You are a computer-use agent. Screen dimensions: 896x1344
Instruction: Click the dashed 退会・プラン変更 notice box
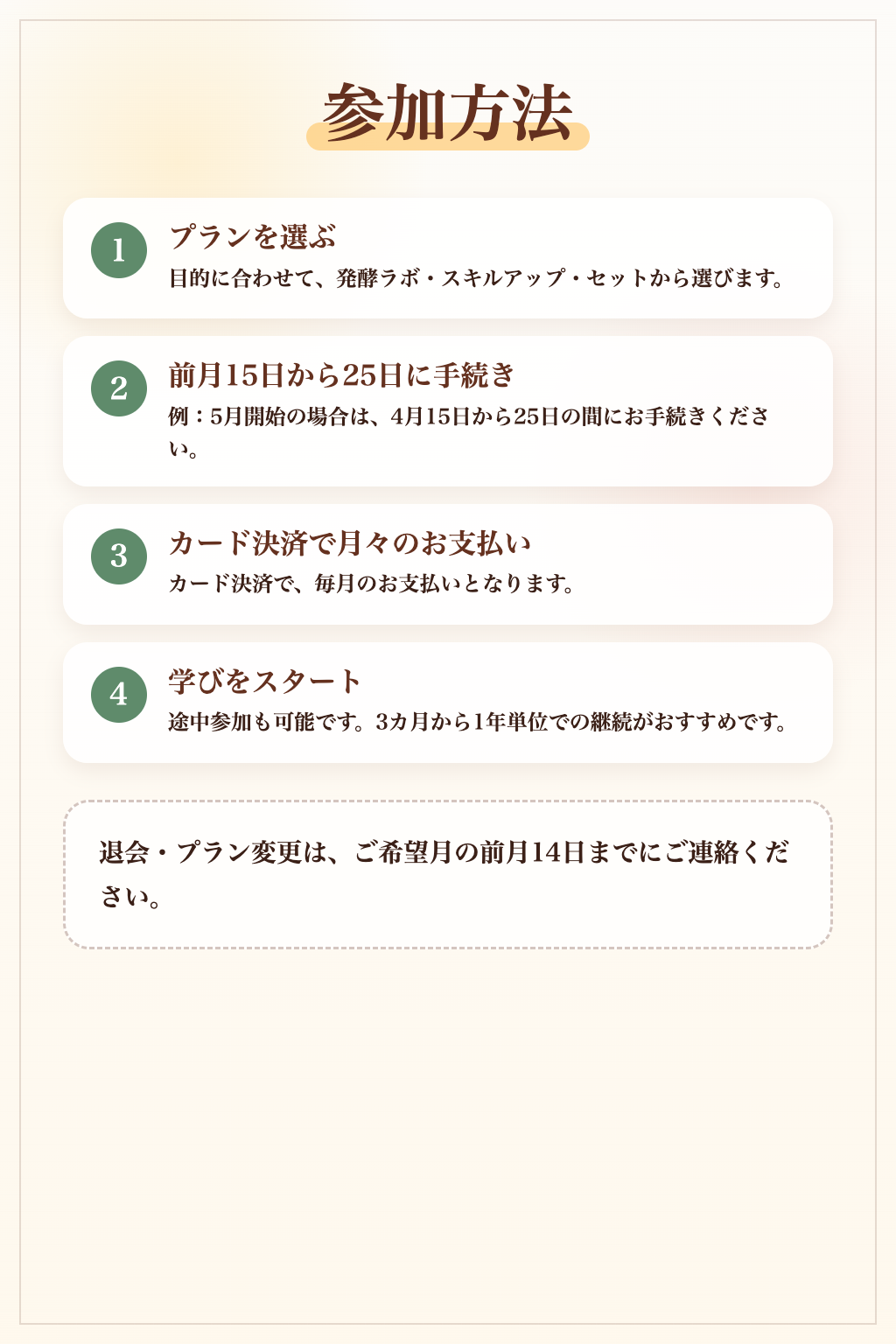click(x=448, y=874)
